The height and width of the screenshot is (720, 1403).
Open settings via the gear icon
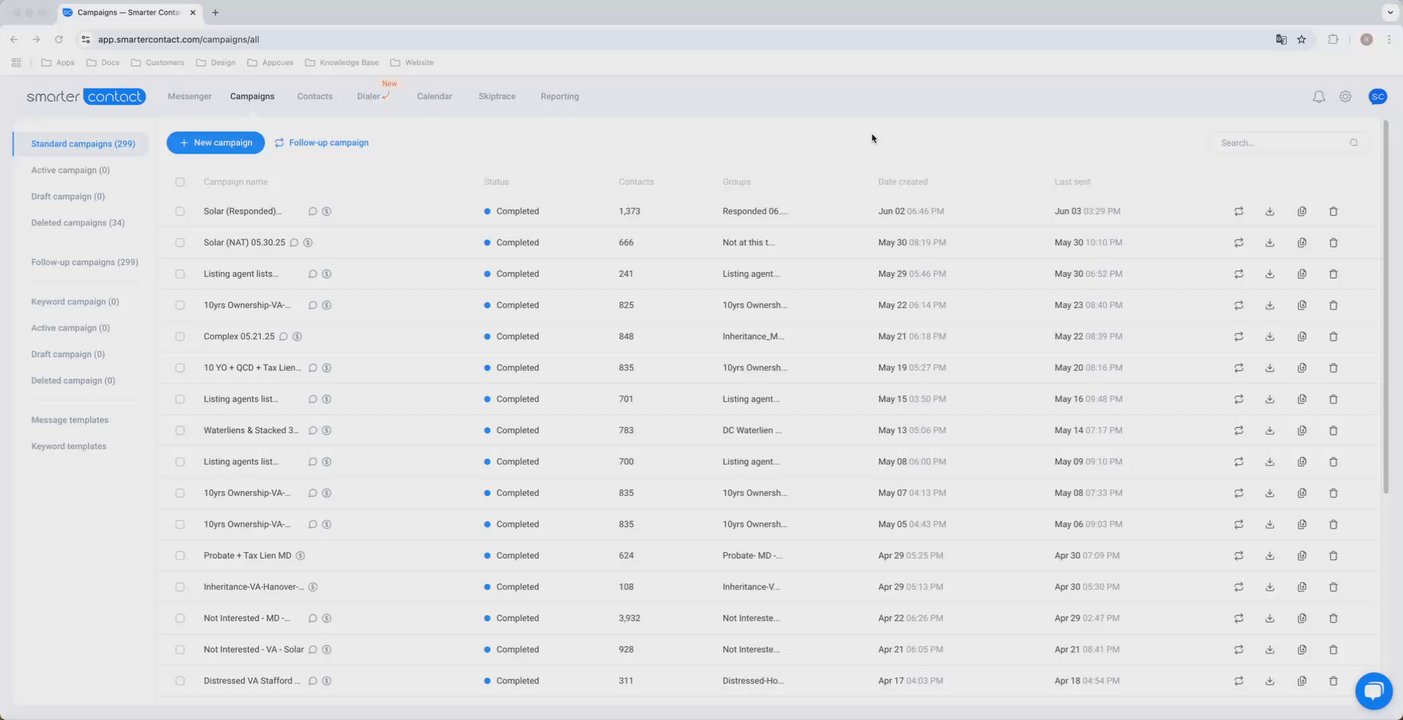(x=1346, y=97)
